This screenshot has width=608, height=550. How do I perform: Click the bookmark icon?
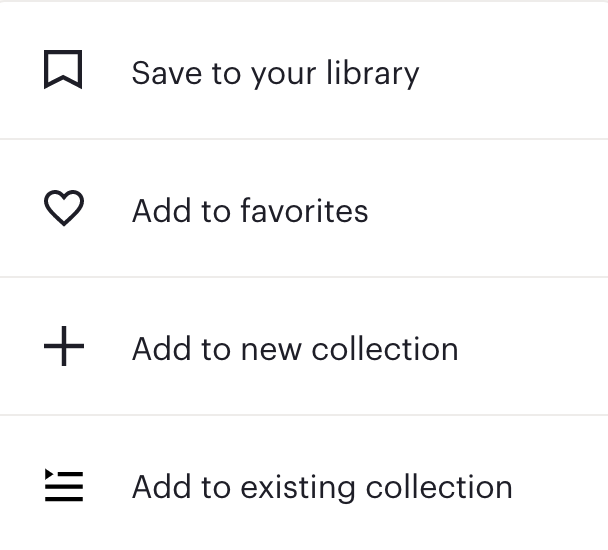[x=63, y=69]
